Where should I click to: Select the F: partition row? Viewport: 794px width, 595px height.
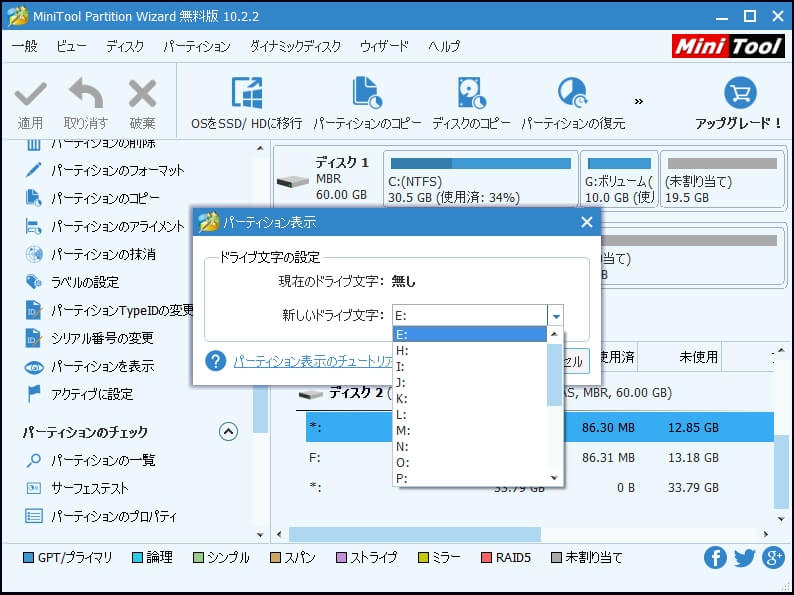point(540,458)
